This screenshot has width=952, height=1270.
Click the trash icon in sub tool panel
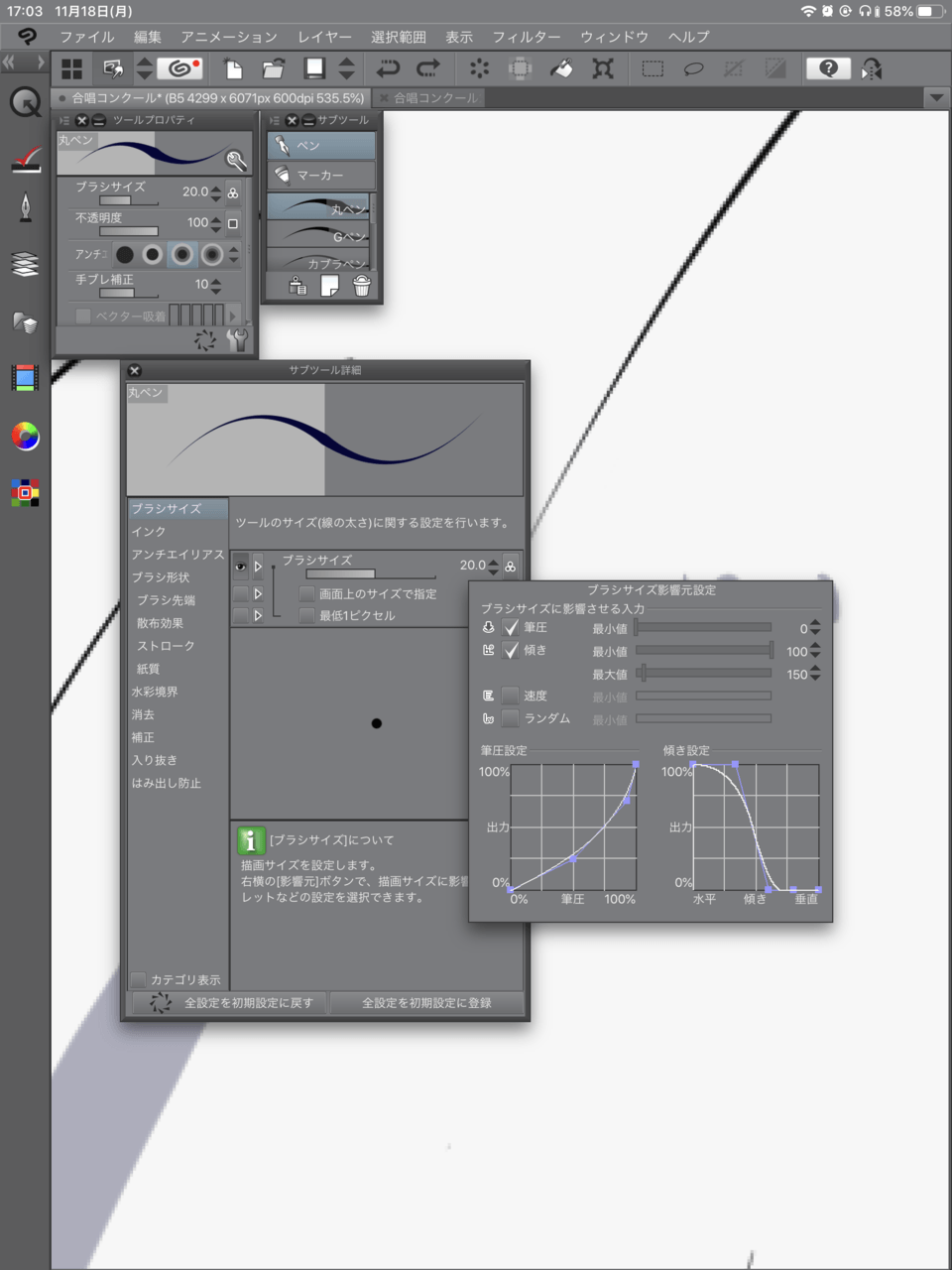coord(362,286)
